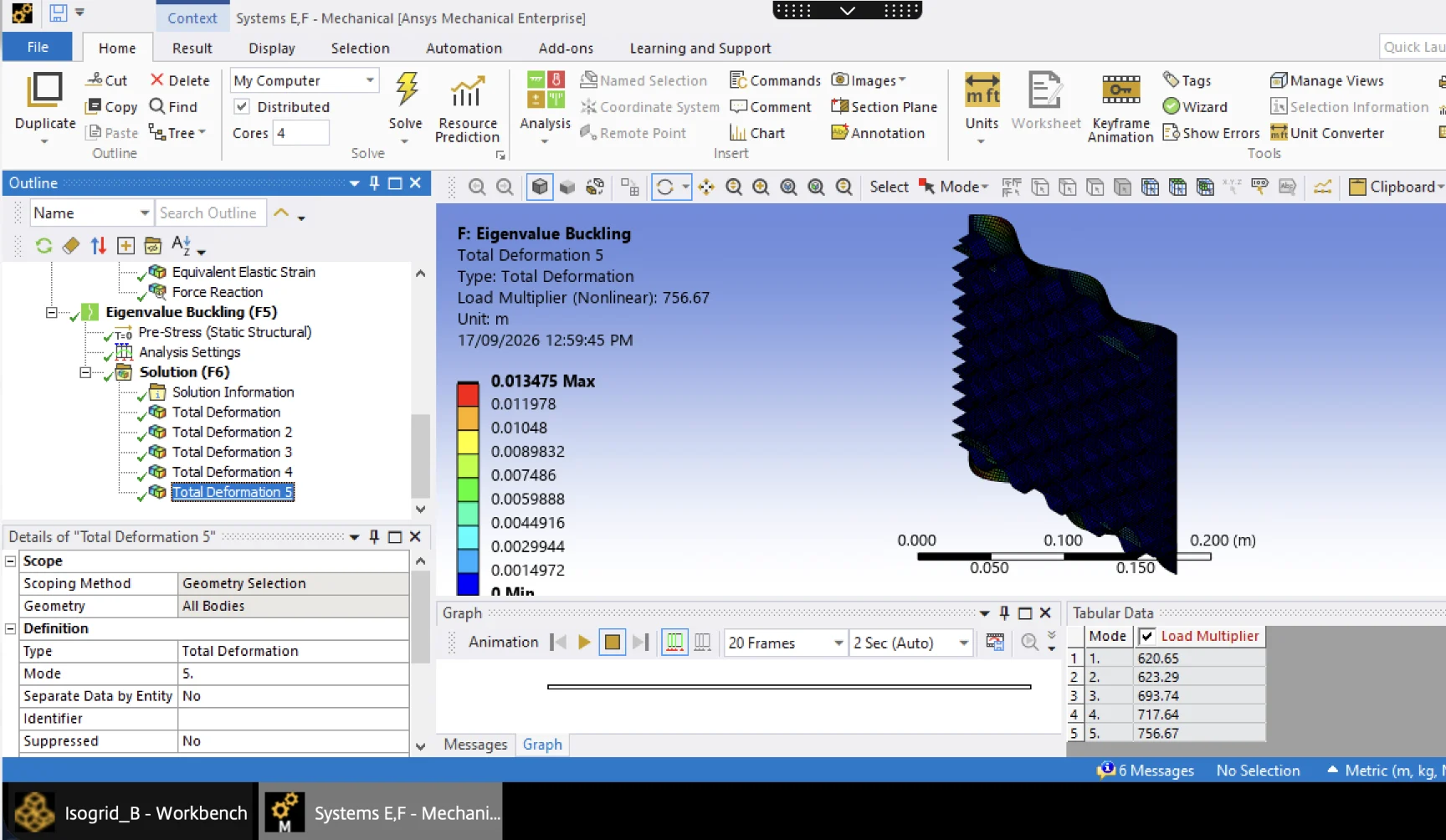The image size is (1446, 840).
Task: Collapse the Solution (F6) tree node
Action: click(x=85, y=372)
